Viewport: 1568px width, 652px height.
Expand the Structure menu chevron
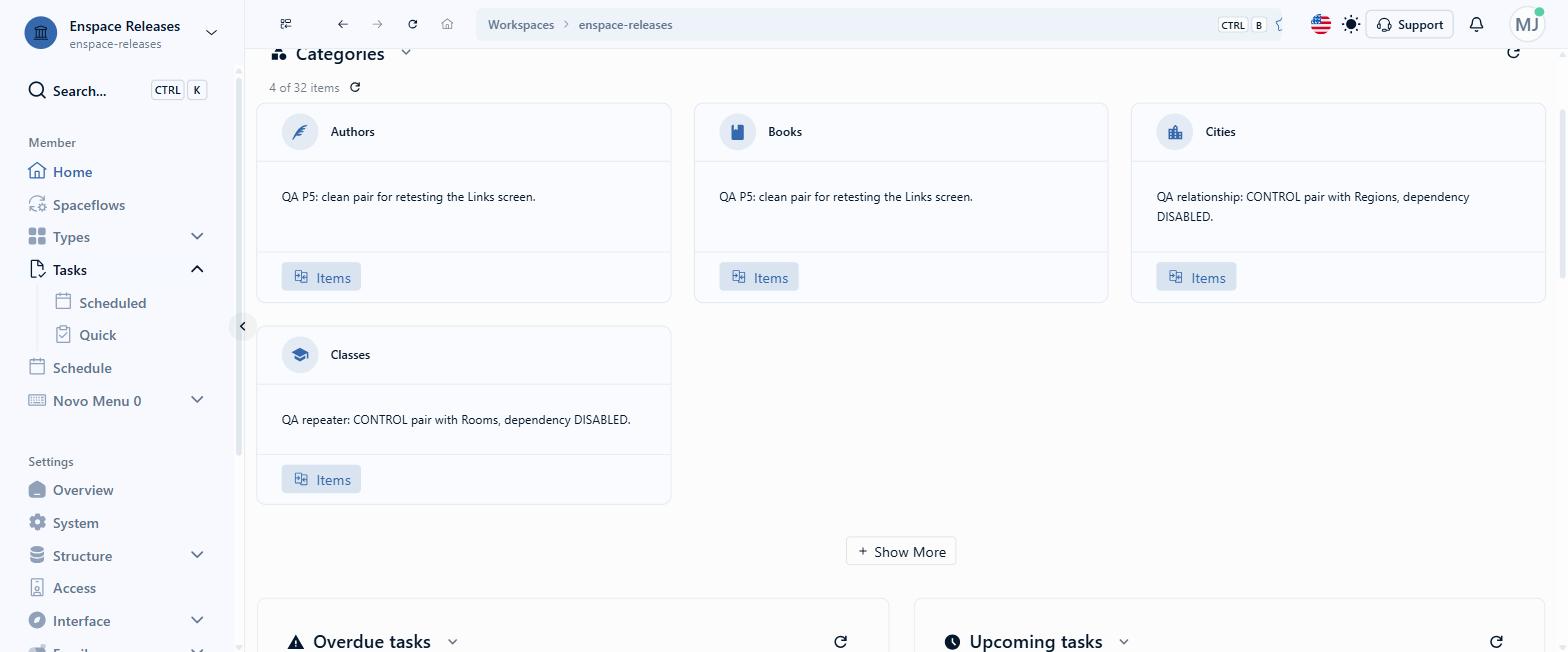click(x=197, y=556)
